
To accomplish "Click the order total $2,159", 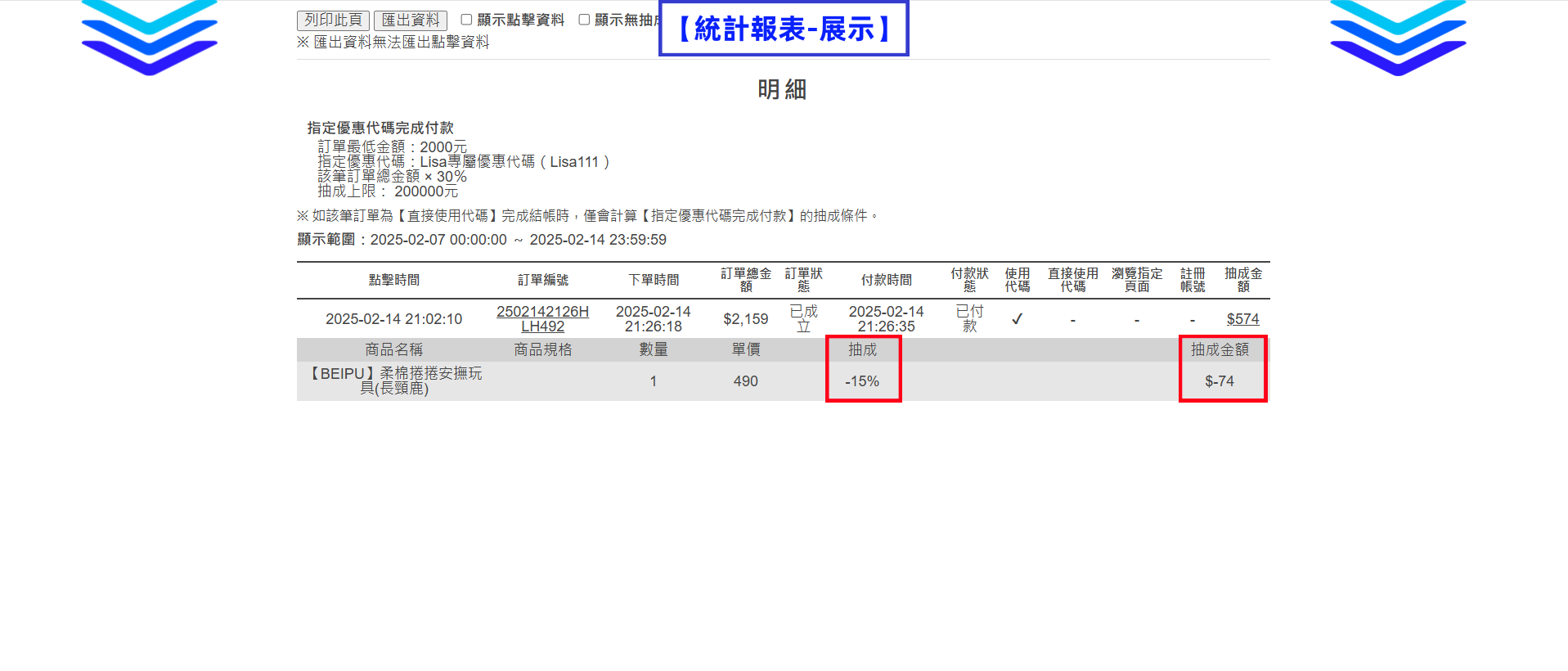I will coord(746,319).
